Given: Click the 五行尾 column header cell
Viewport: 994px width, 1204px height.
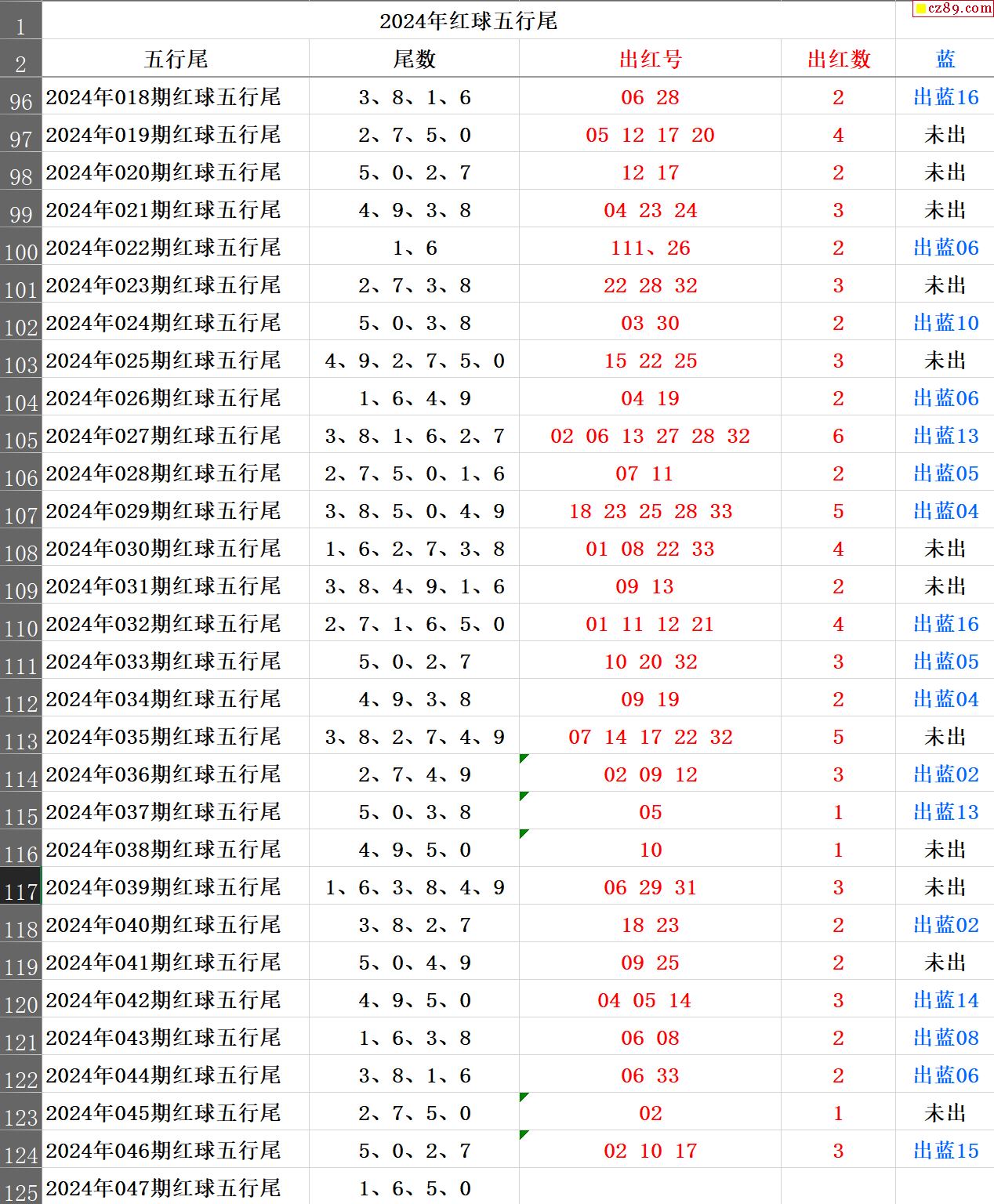Looking at the screenshot, I should pos(176,60).
